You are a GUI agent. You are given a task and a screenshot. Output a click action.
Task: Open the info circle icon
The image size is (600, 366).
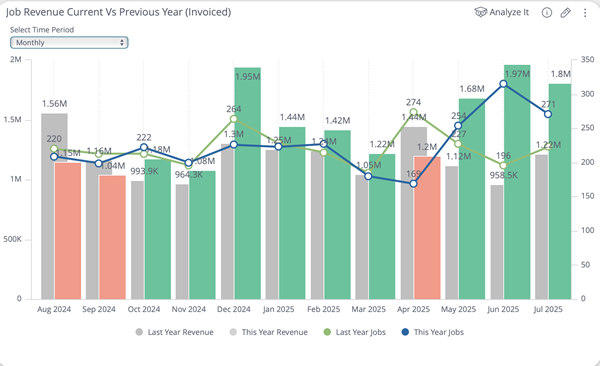point(547,13)
